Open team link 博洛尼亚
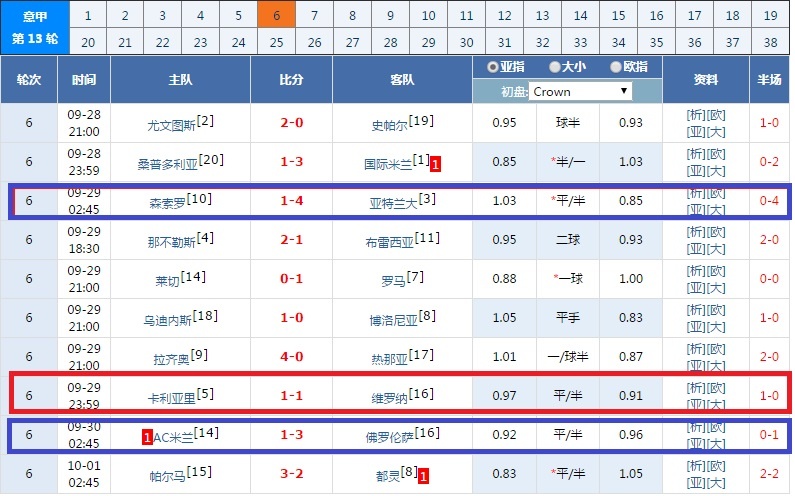This screenshot has height=496, width=795. click(x=393, y=321)
